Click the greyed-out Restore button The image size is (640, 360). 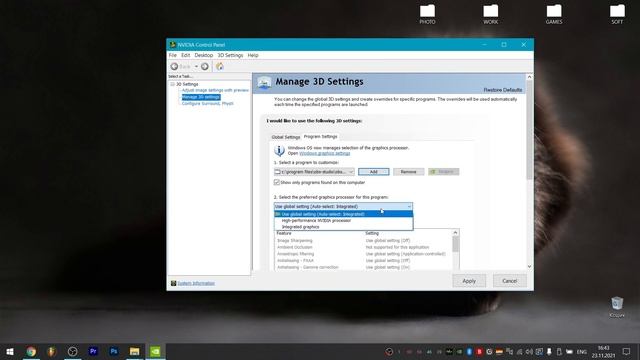click(444, 172)
